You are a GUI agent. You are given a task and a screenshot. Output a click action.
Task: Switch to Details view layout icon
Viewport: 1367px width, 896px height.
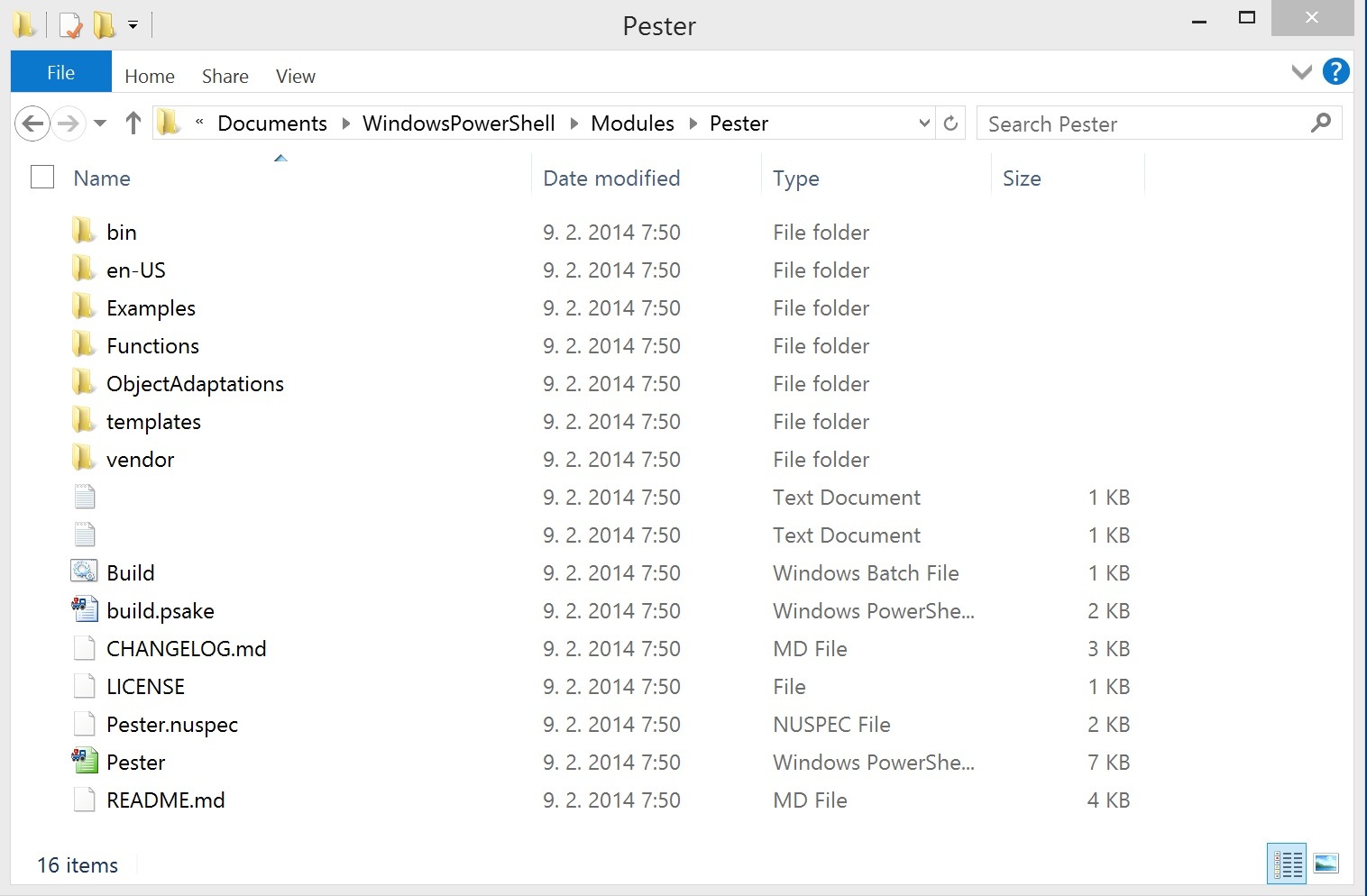[x=1287, y=864]
